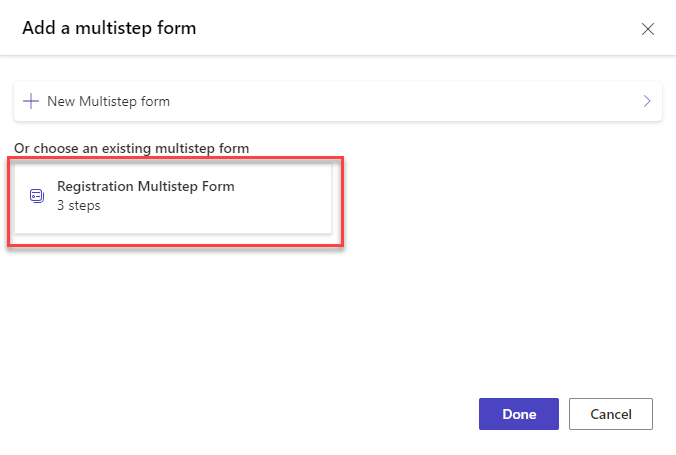
Task: Close the Add a multistep form dialog
Action: (x=647, y=29)
